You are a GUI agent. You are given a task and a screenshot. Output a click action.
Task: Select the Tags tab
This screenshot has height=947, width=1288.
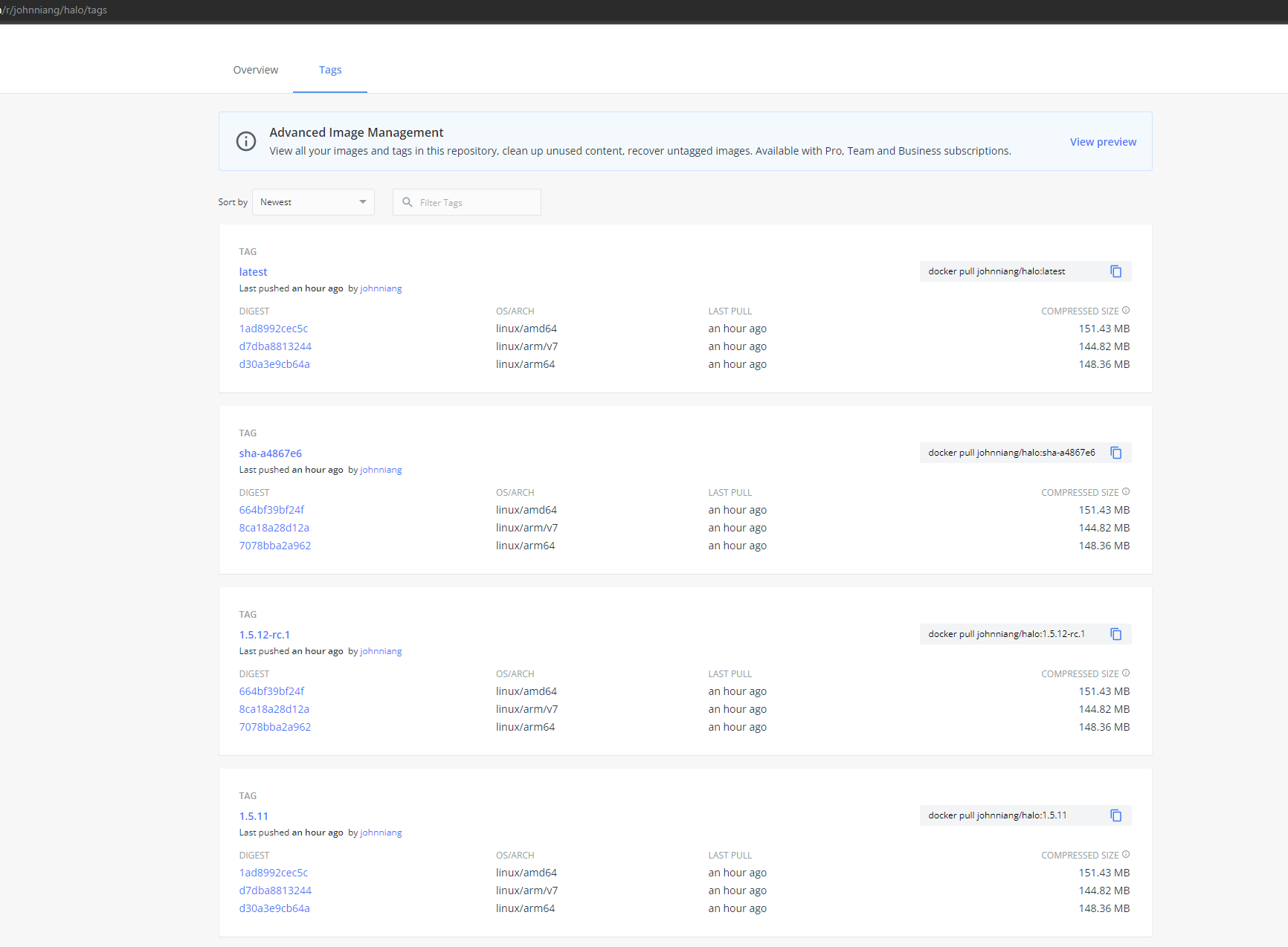click(330, 69)
